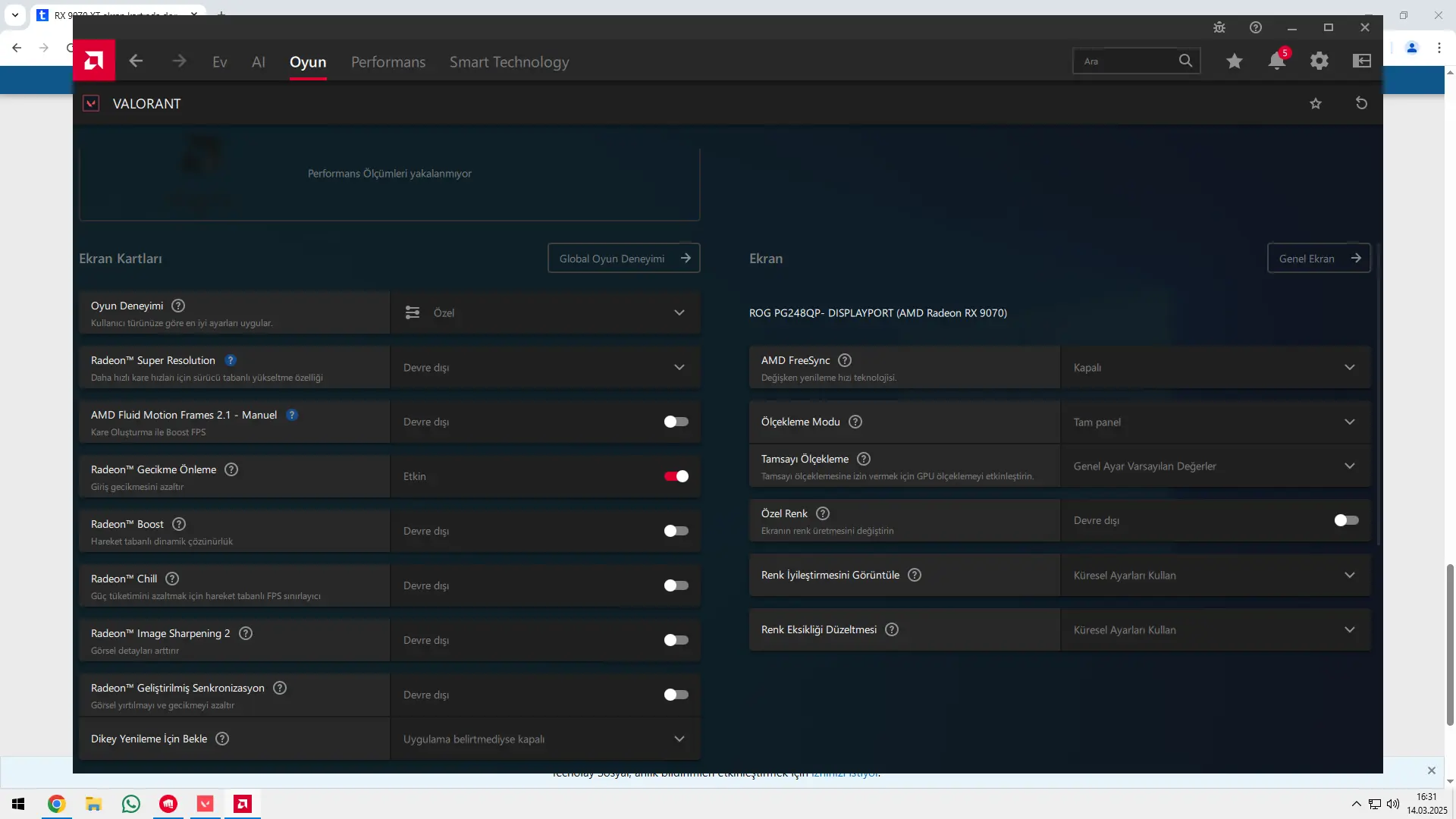Open Ölçekleme Modu dropdown

tap(1216, 422)
